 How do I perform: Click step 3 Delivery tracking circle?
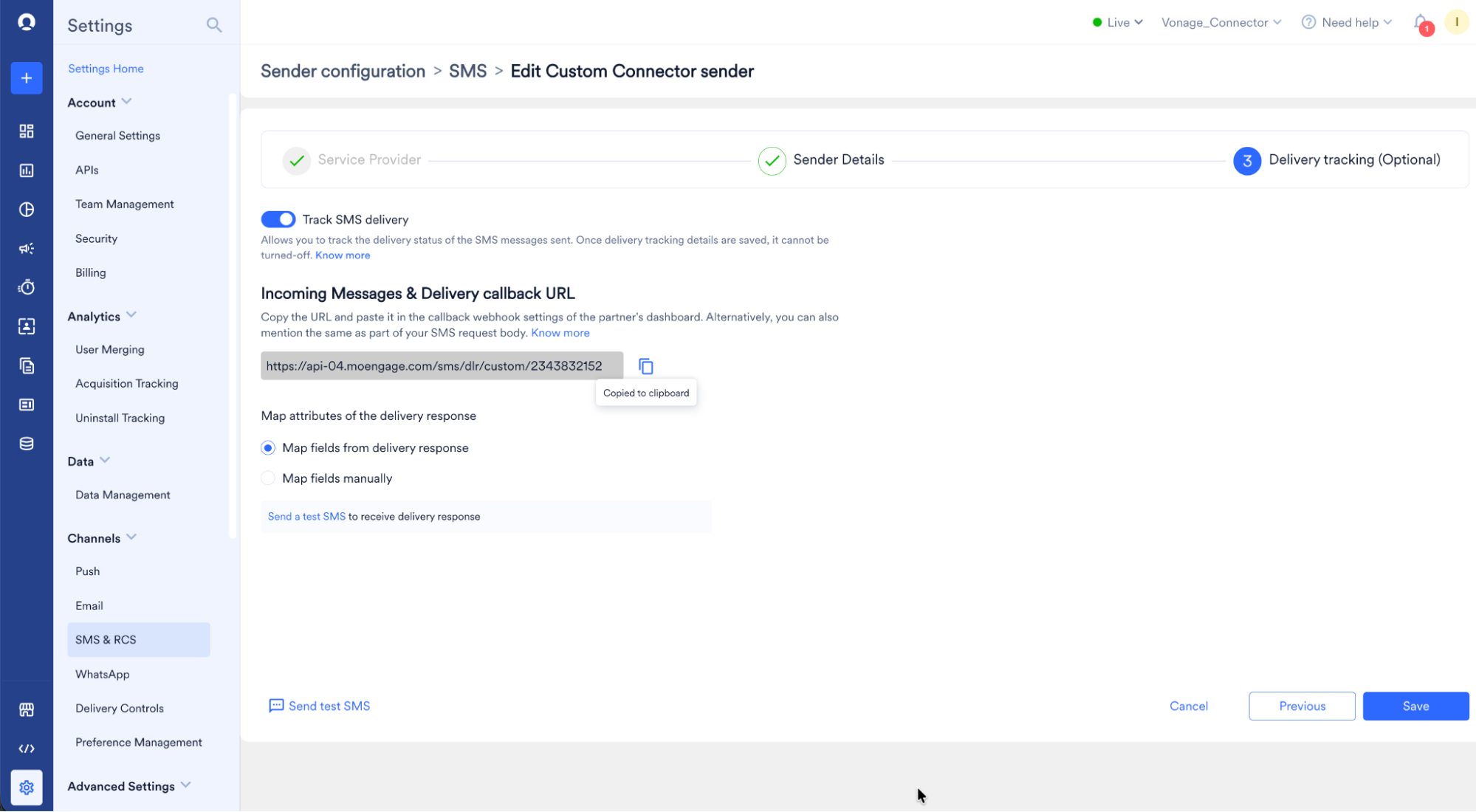coord(1247,160)
